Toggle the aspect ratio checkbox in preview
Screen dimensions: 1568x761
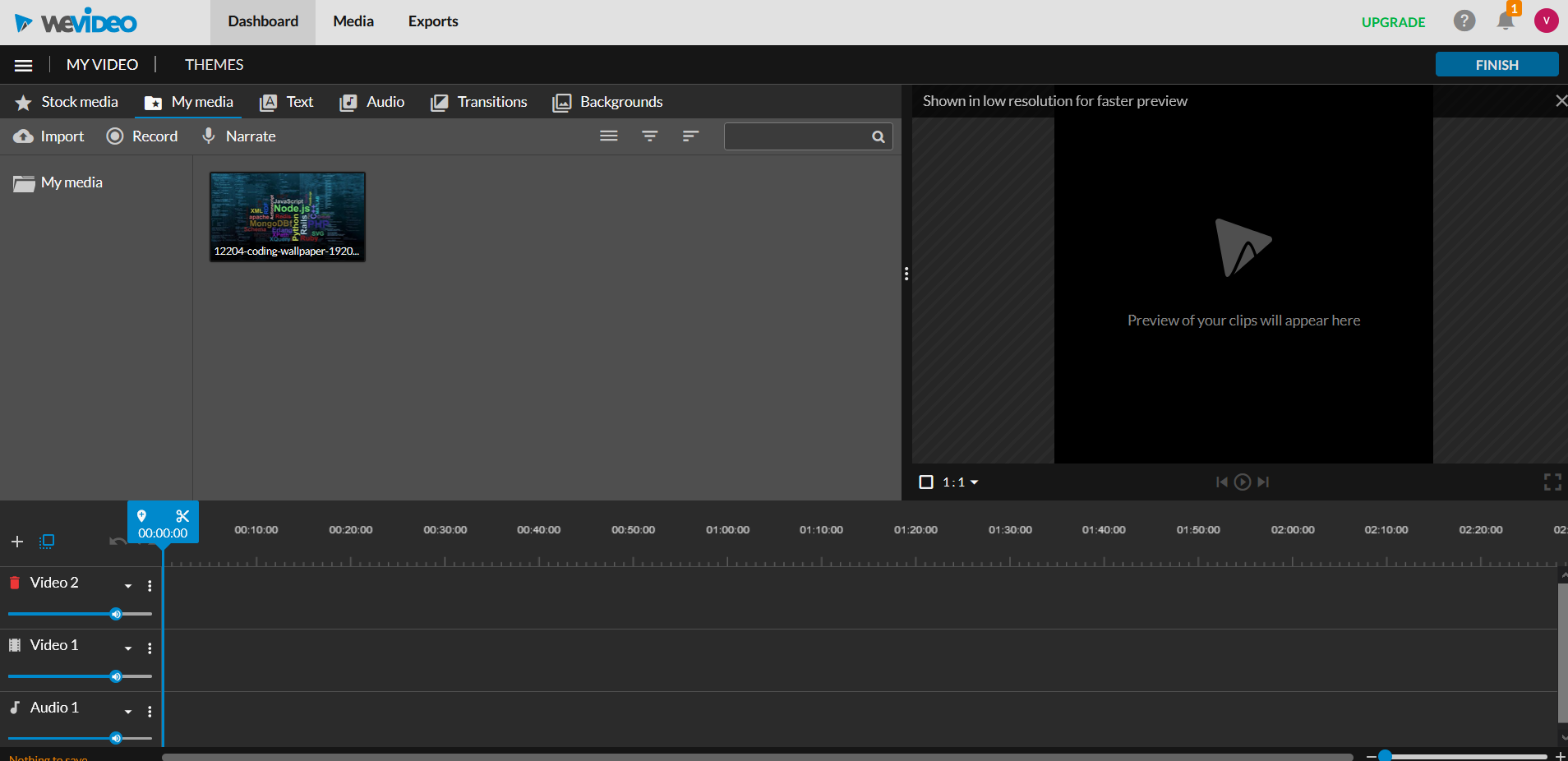[926, 482]
